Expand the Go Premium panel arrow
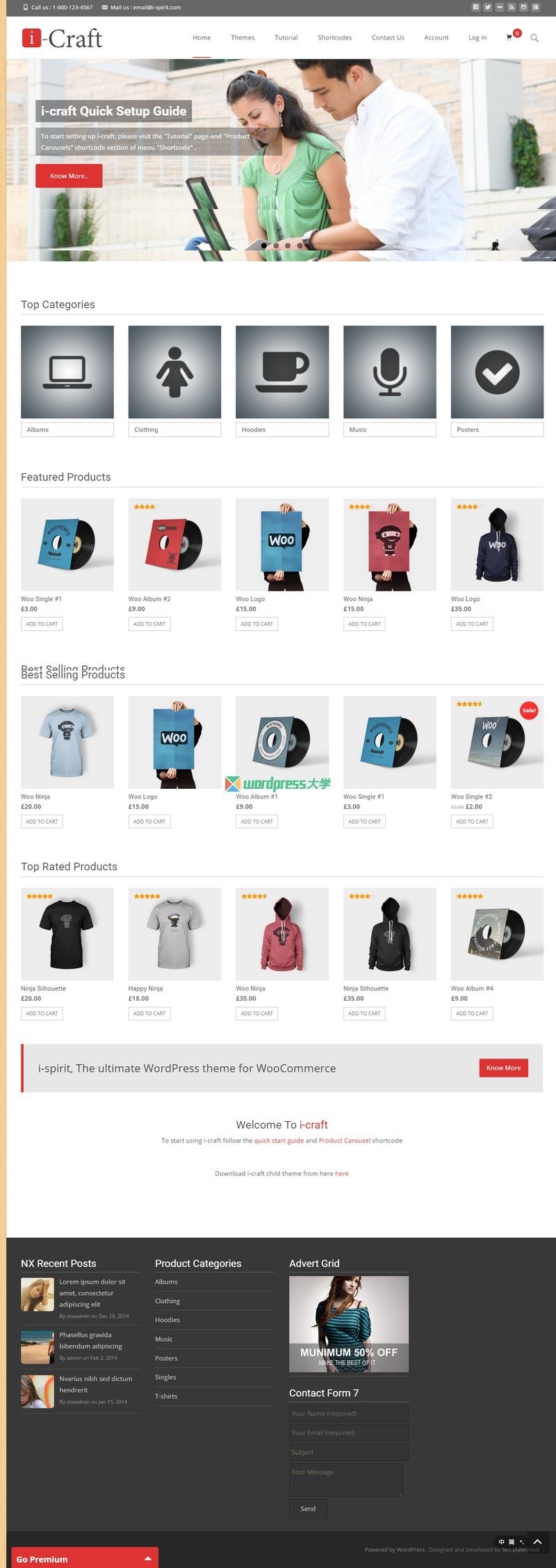Image resolution: width=556 pixels, height=1568 pixels. pos(147,1559)
